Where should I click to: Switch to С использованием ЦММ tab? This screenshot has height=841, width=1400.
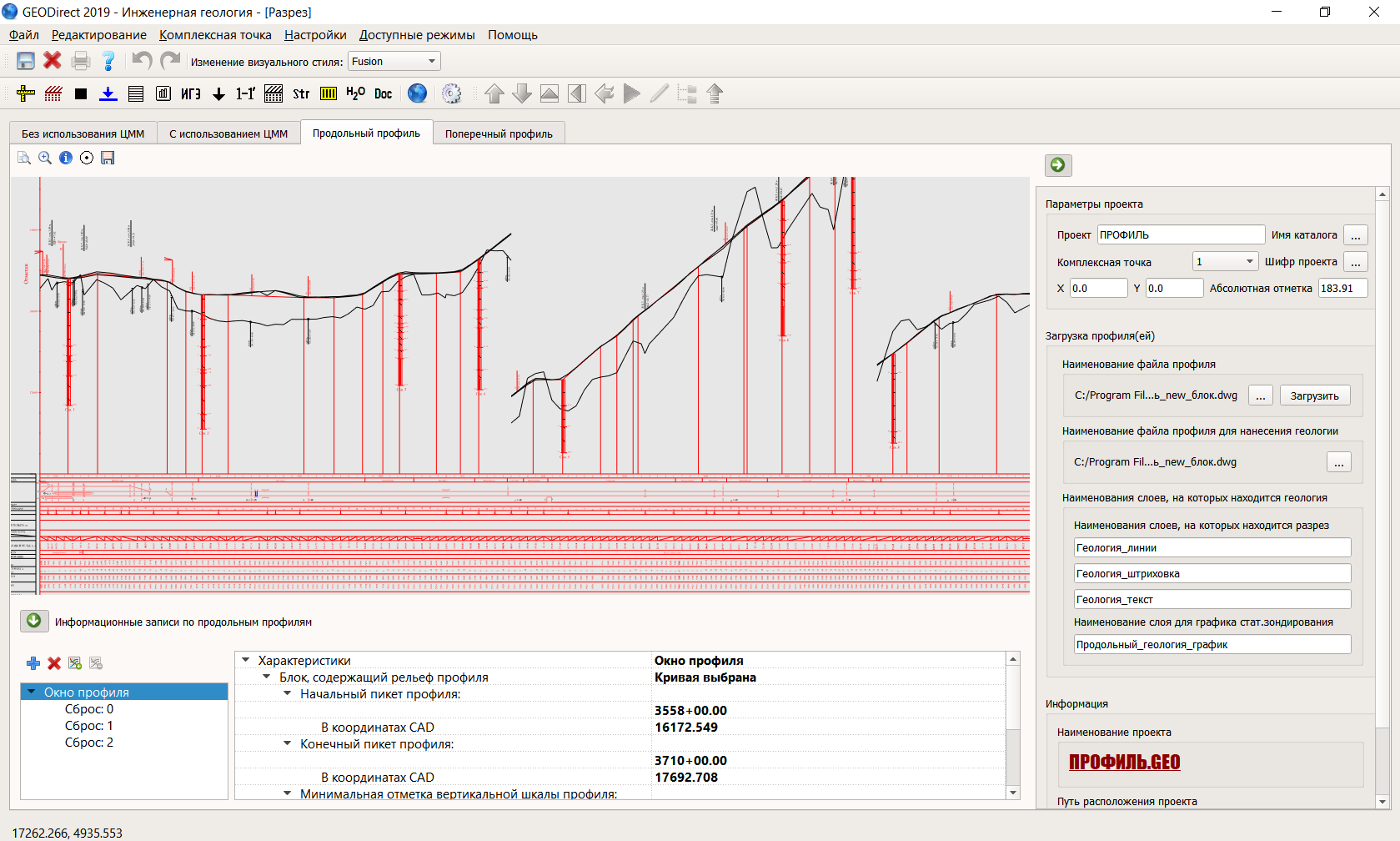(228, 133)
